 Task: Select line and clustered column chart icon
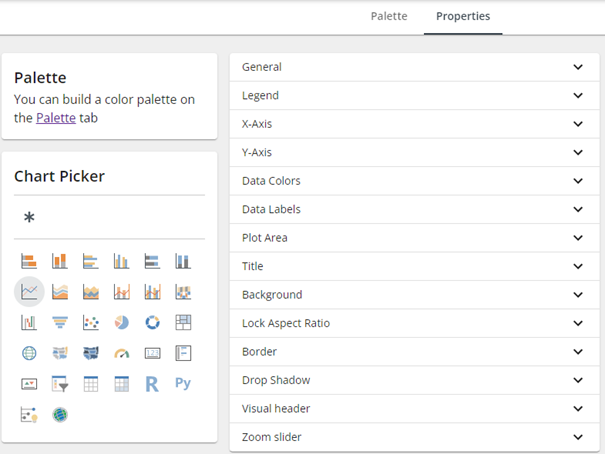[152, 292]
